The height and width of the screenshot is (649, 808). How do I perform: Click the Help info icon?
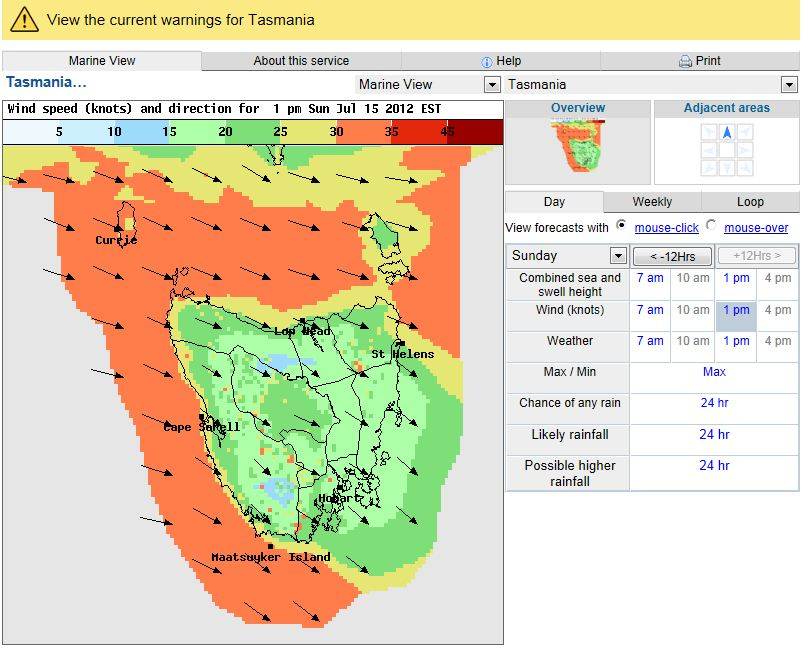[x=486, y=62]
